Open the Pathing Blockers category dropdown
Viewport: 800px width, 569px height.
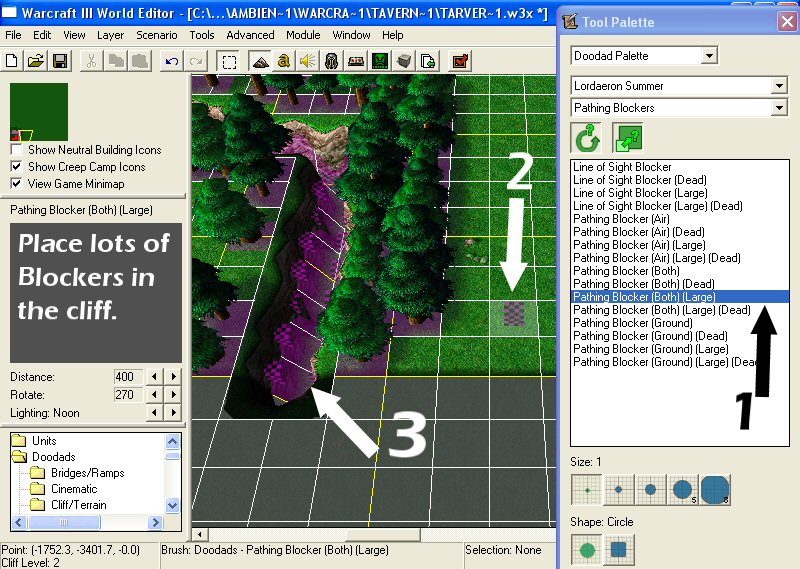click(x=679, y=108)
